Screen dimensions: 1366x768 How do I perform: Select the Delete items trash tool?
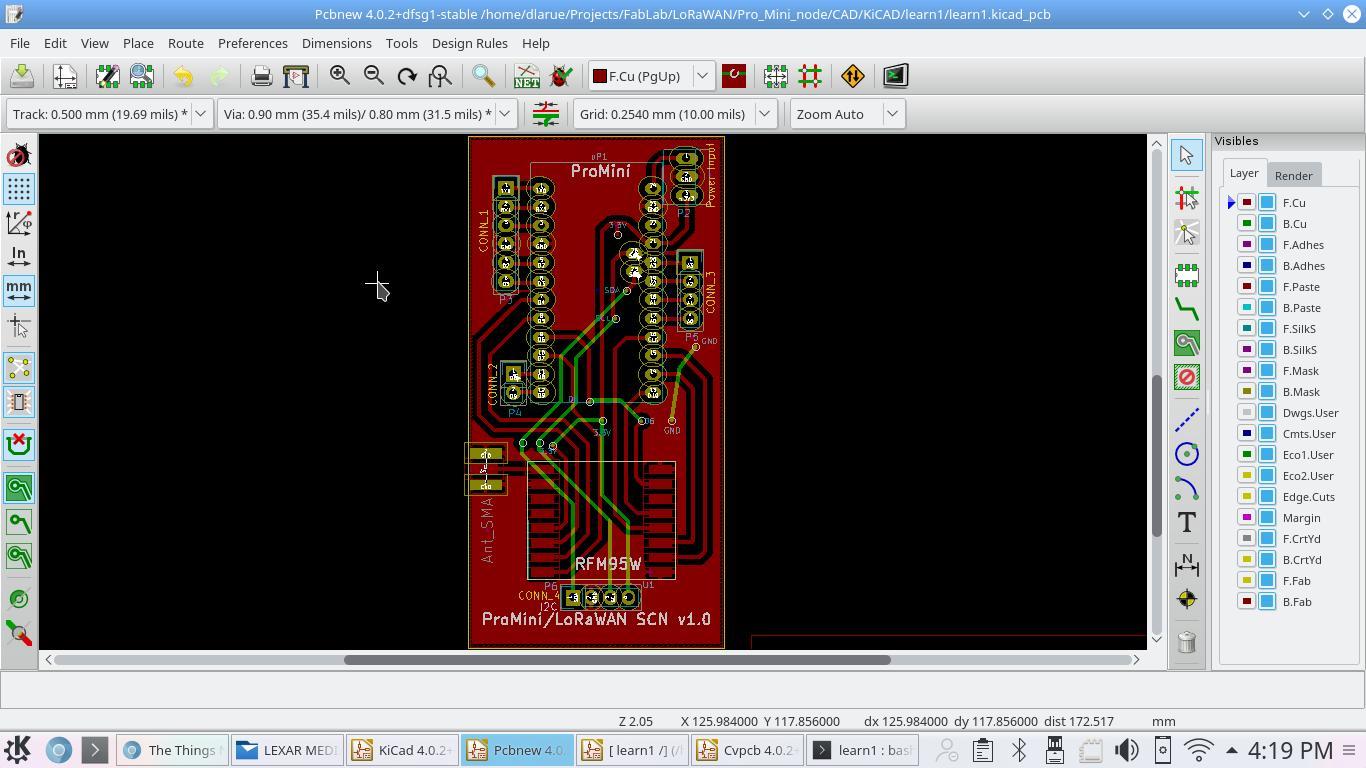1187,642
